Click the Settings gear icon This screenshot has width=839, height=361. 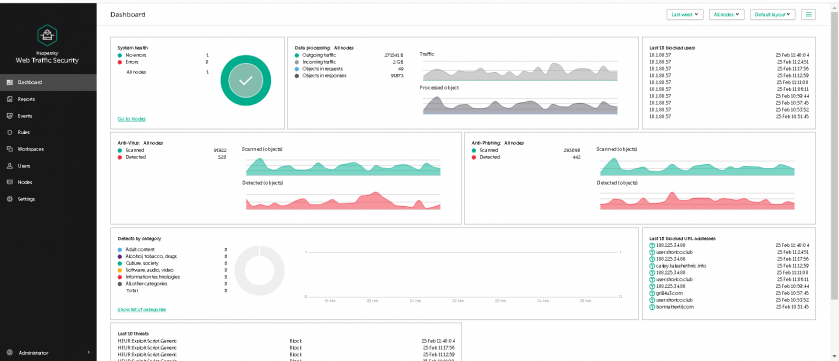9,199
